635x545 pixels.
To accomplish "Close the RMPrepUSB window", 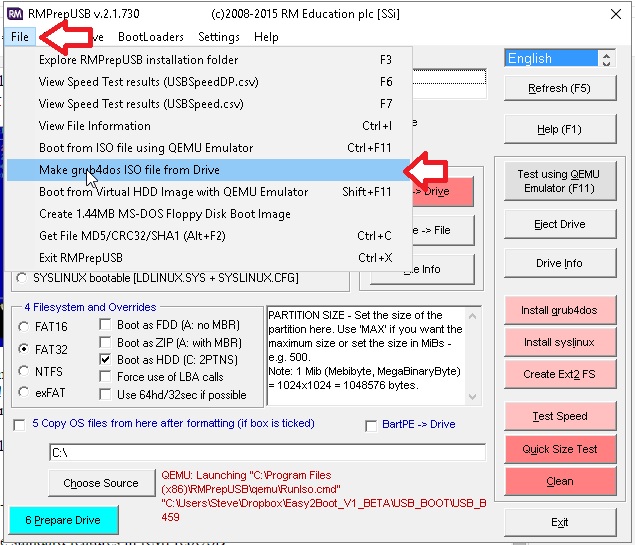I will (x=616, y=14).
